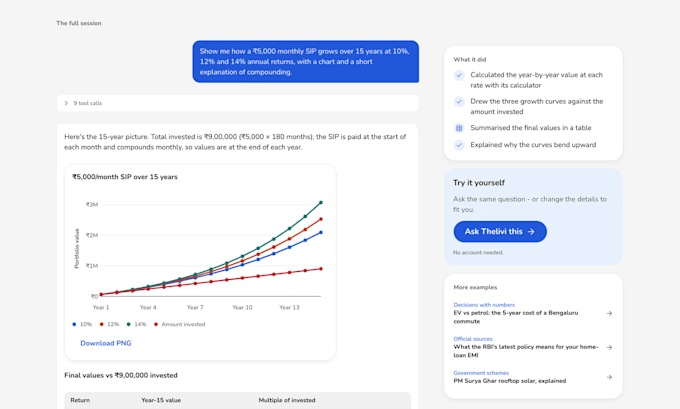Click the 'Government schemes' category label
The width and height of the screenshot is (680, 409).
[x=481, y=373]
